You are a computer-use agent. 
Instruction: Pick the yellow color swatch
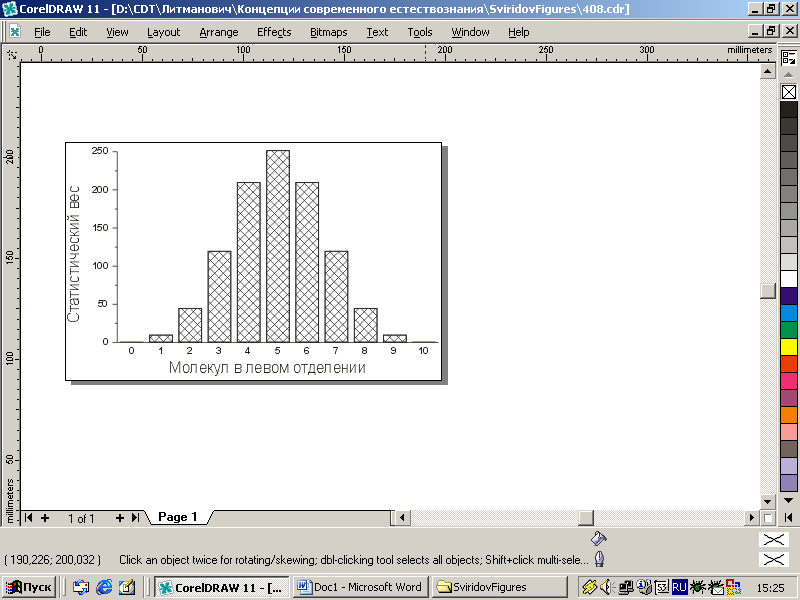[788, 347]
